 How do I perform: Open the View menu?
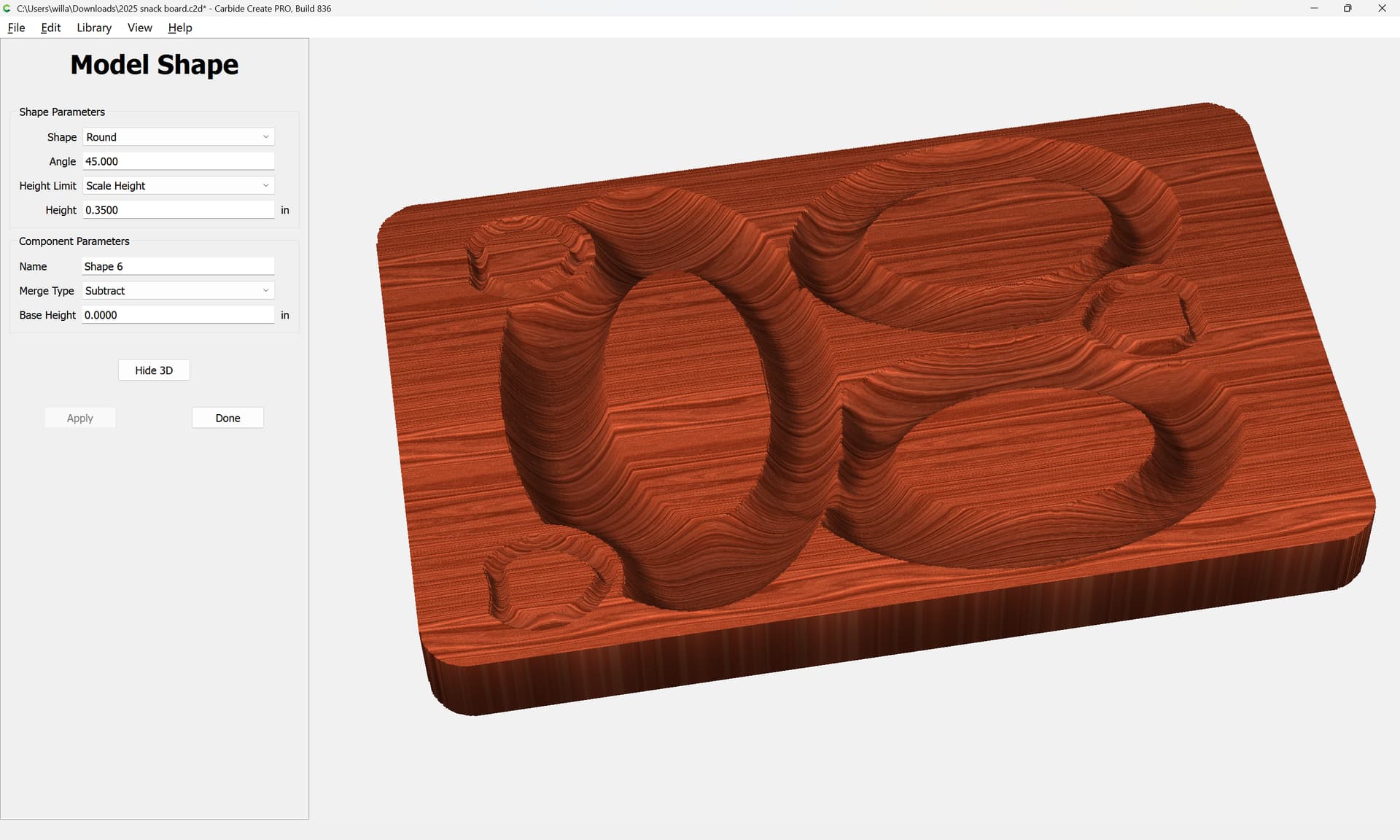tap(139, 28)
